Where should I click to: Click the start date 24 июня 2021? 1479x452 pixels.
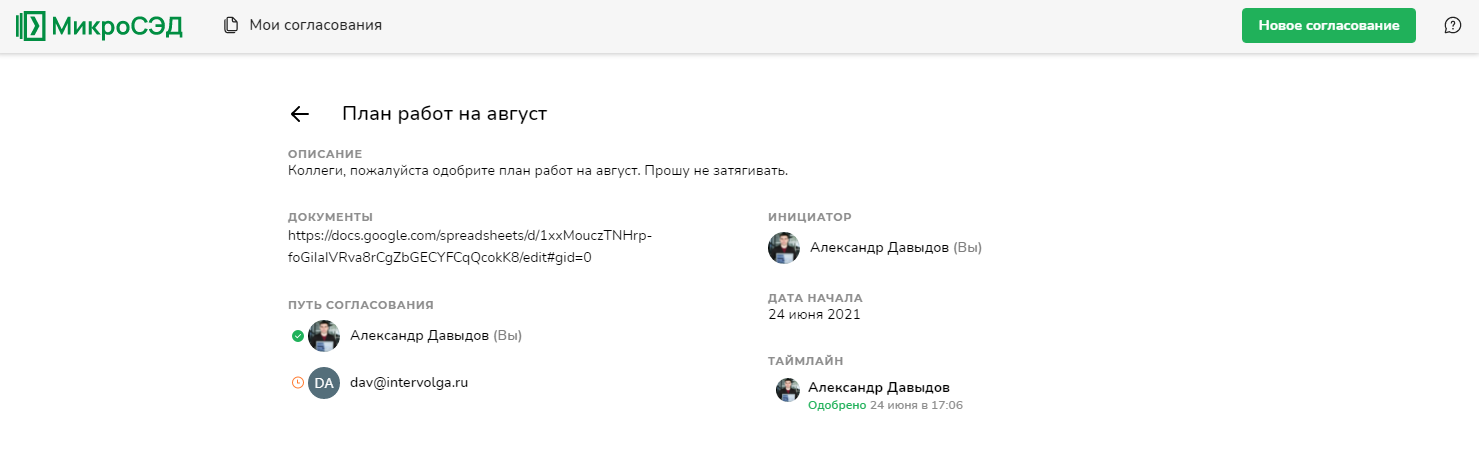(814, 315)
